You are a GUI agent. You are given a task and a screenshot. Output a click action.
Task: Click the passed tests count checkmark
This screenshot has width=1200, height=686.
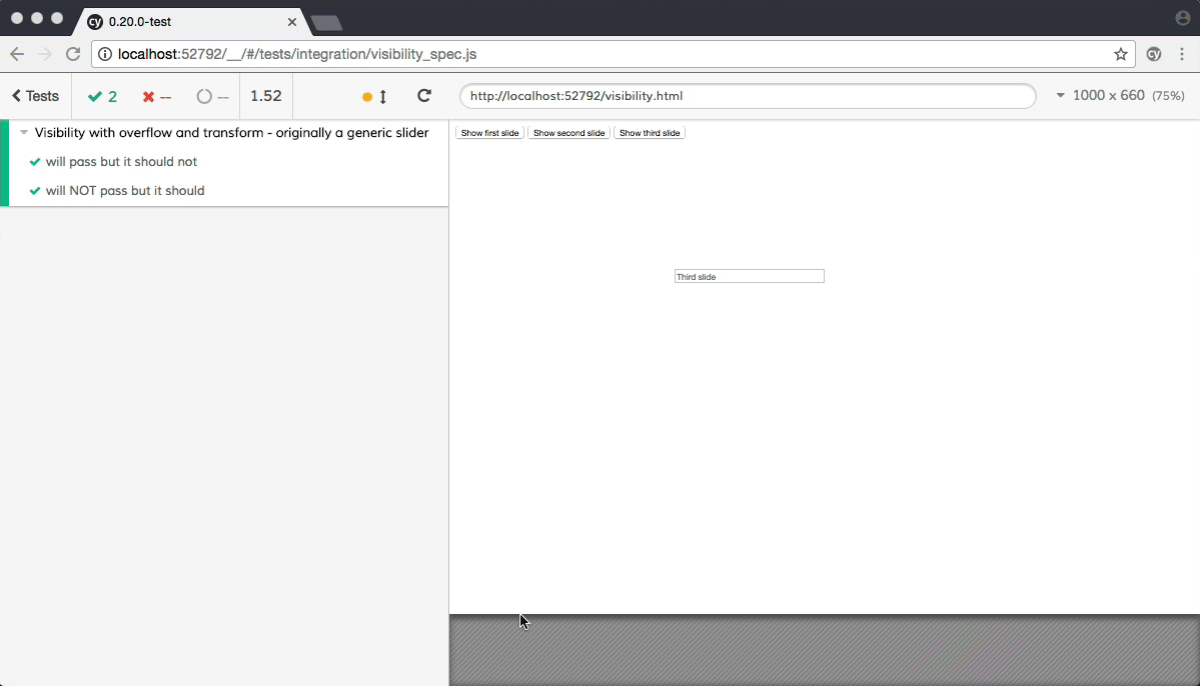click(96, 97)
